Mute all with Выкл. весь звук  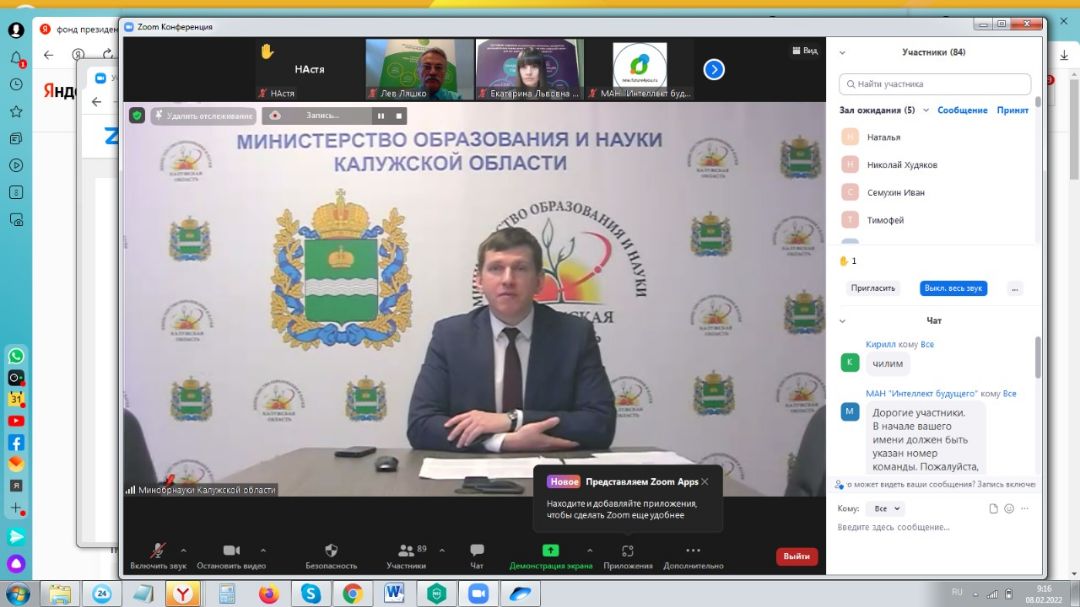click(953, 288)
